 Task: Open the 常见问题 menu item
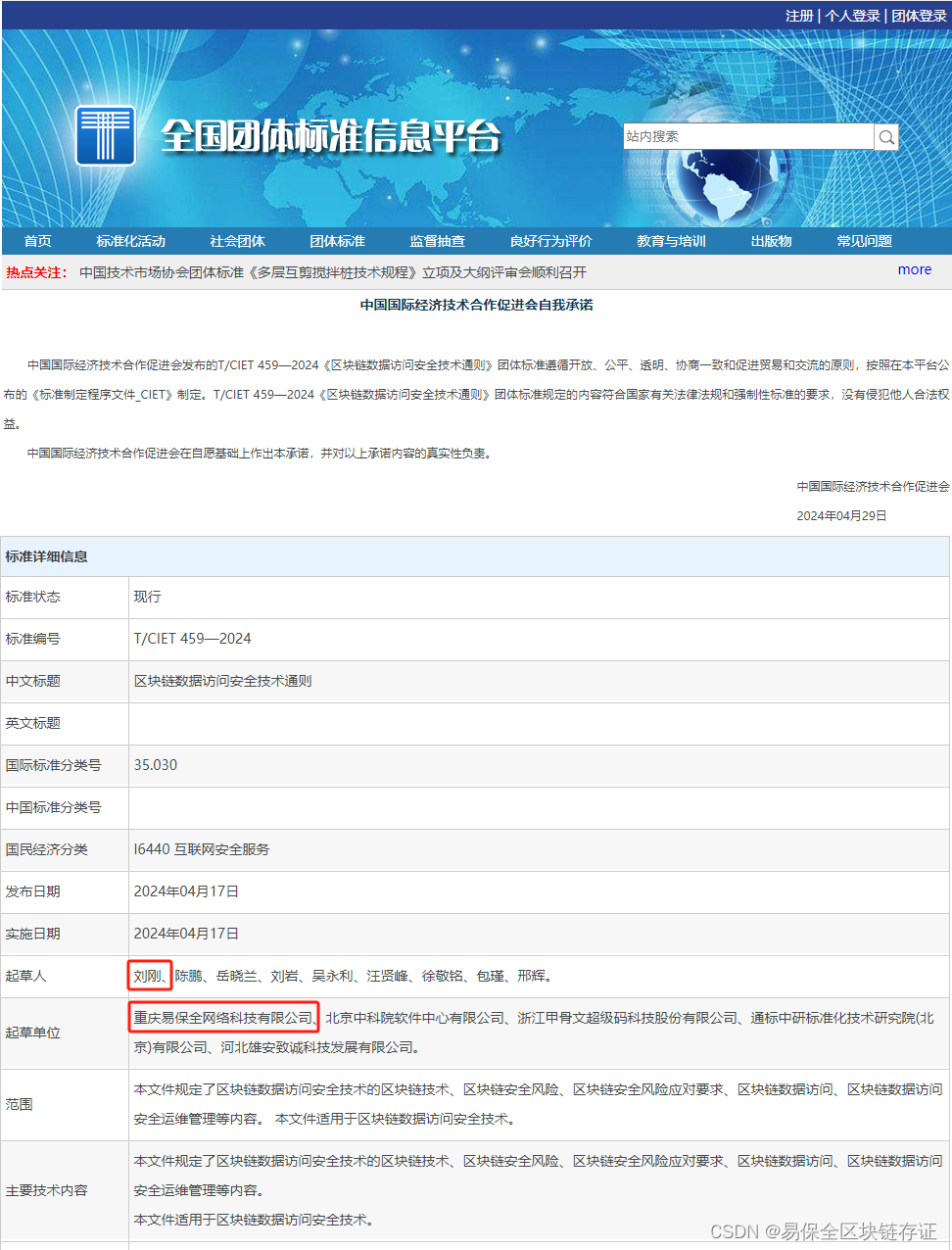864,241
